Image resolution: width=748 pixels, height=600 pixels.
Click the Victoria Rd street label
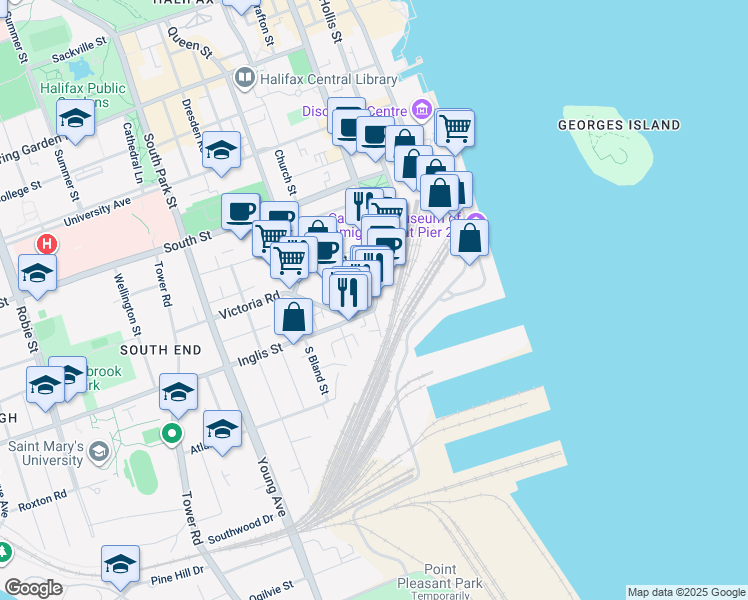click(249, 306)
